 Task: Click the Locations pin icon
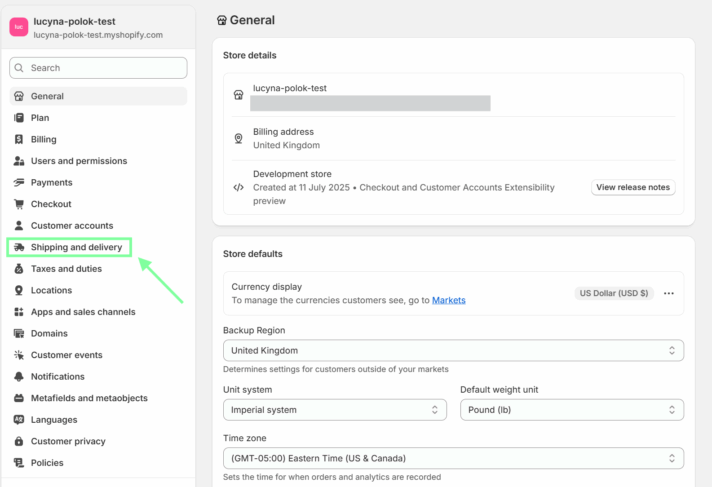[19, 290]
